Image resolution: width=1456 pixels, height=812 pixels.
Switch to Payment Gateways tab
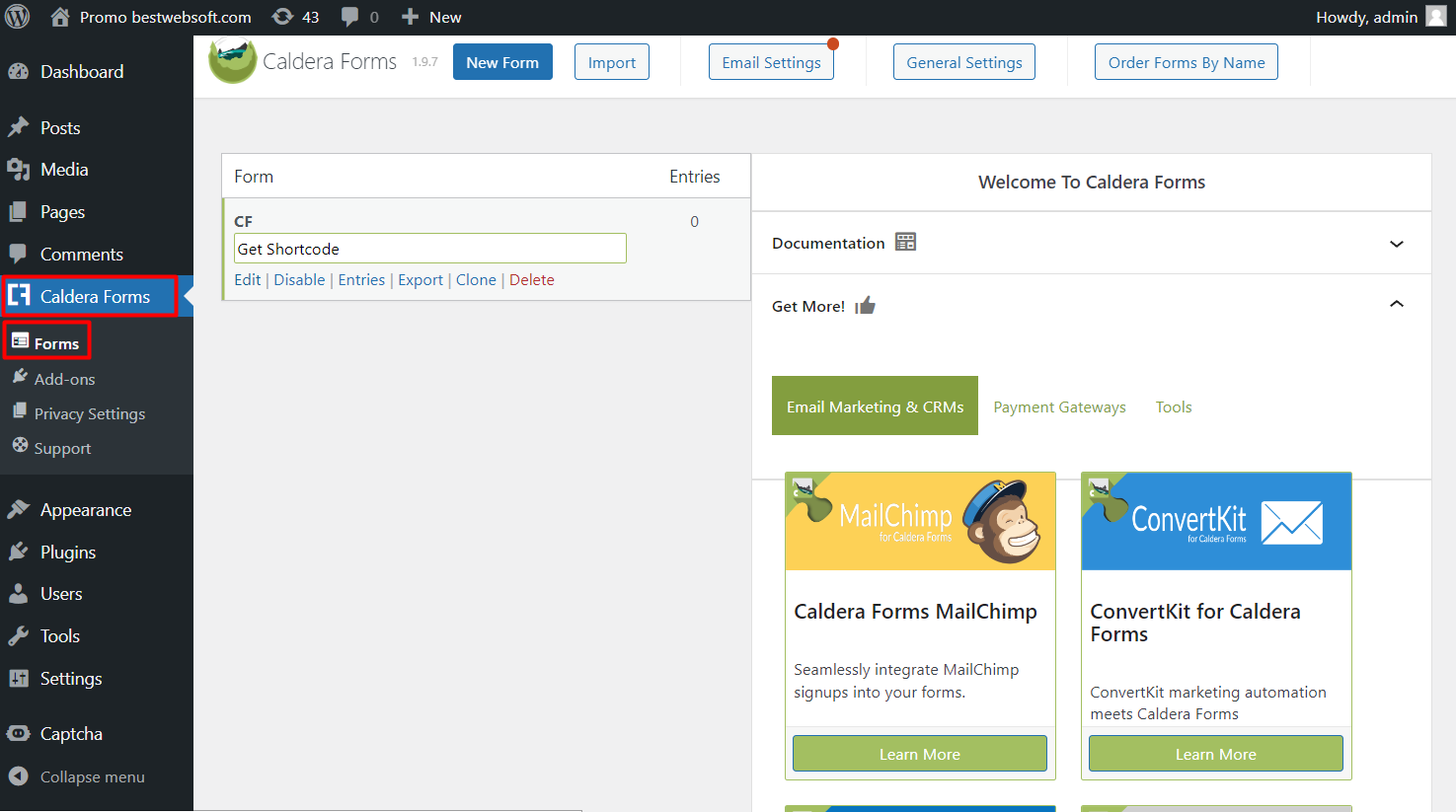click(x=1059, y=406)
